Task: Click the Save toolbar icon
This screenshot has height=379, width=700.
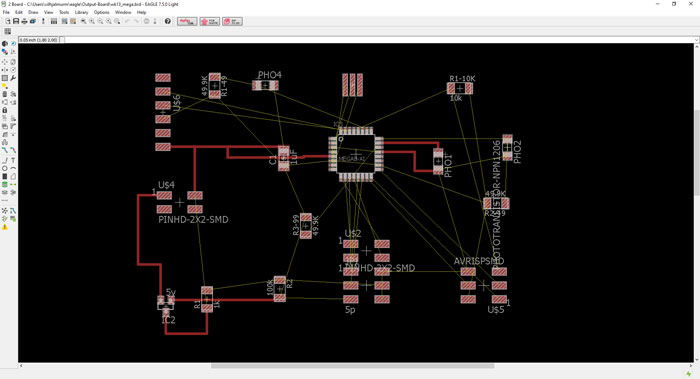Action: click(x=16, y=21)
